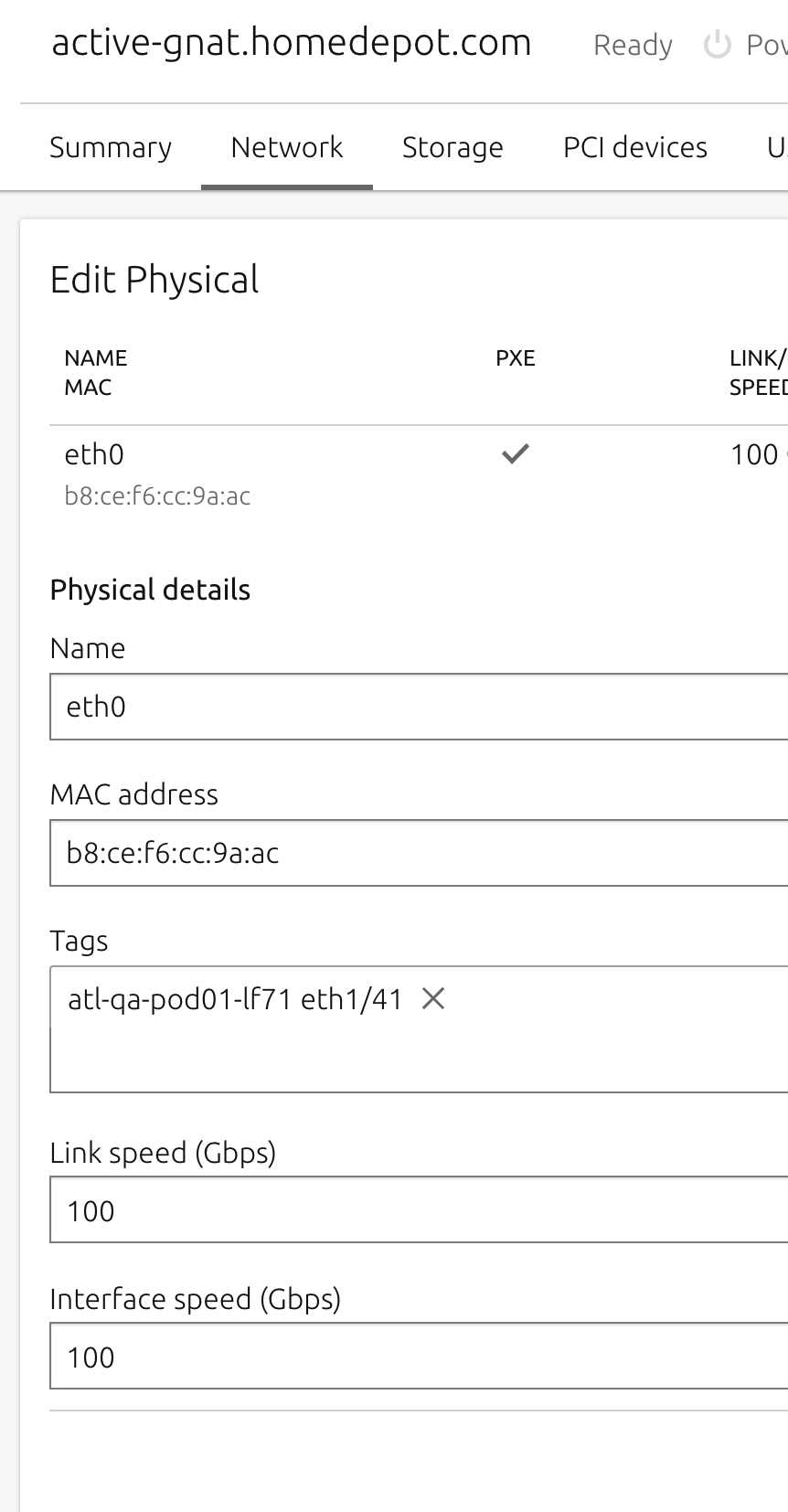Click the PXE column header
788x1512 pixels.
point(516,358)
